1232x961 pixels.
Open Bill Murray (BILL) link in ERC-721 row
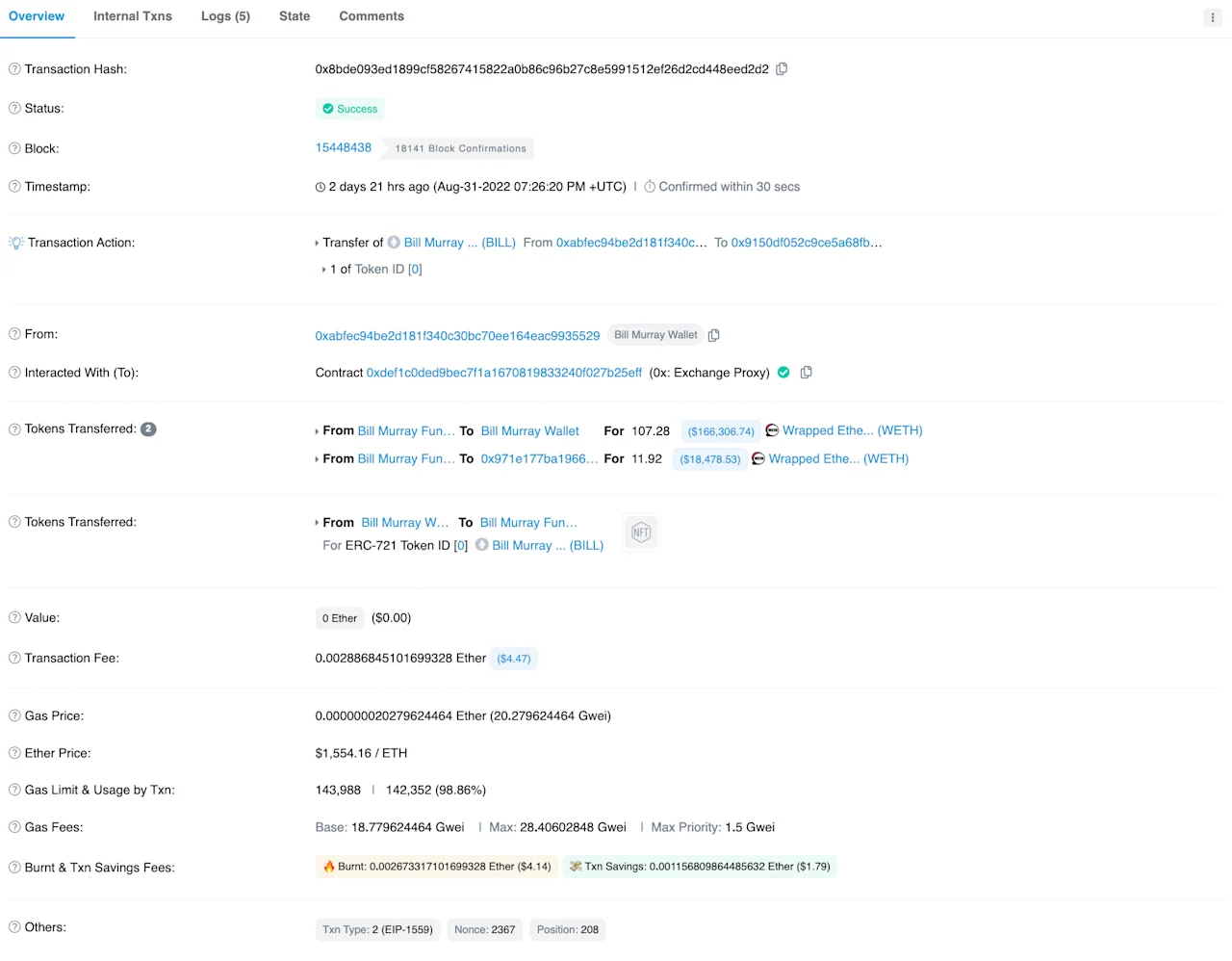[548, 545]
